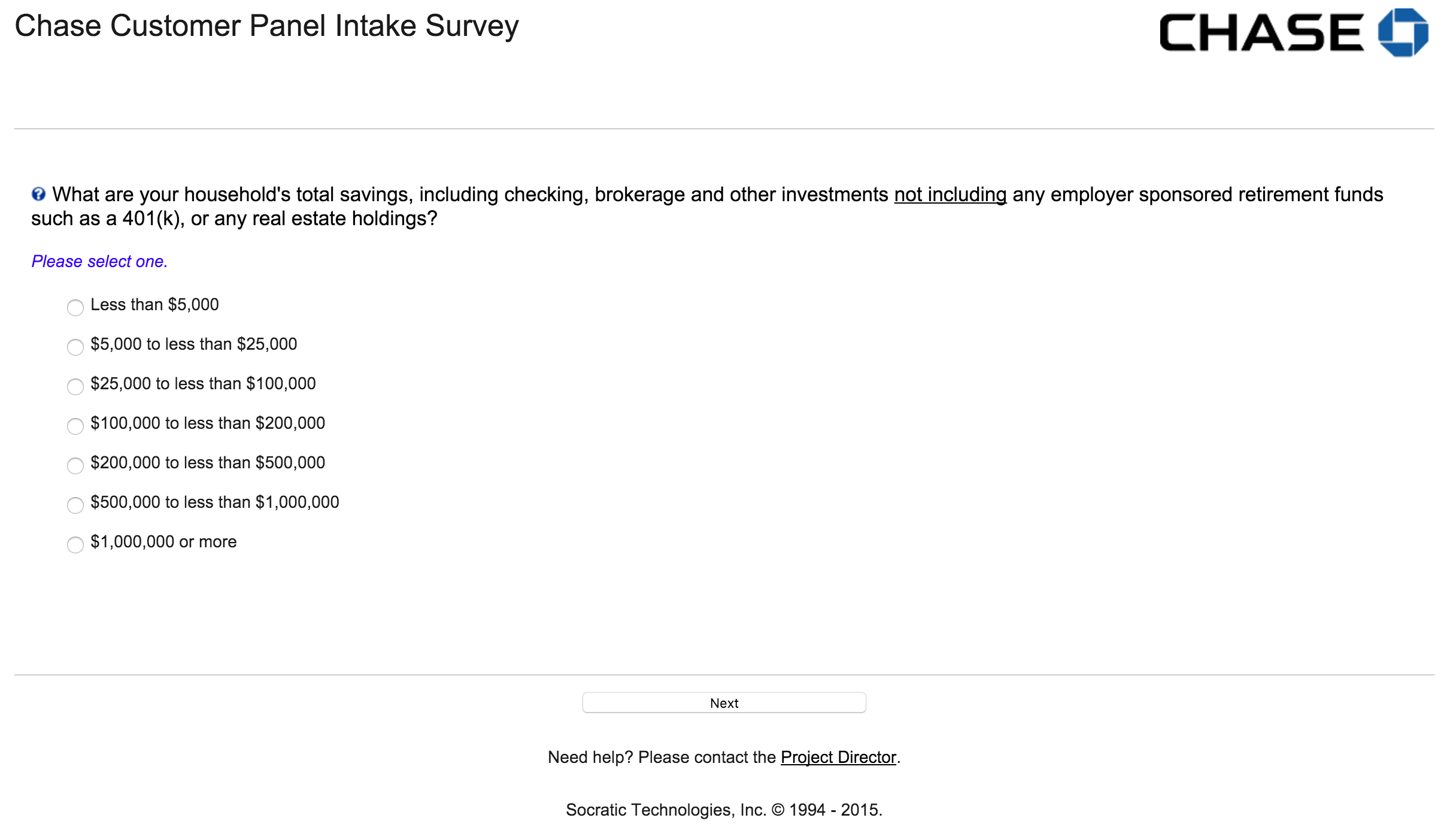Click the CHASE wordmark in the header
This screenshot has height=836, width=1456.
[x=1261, y=32]
